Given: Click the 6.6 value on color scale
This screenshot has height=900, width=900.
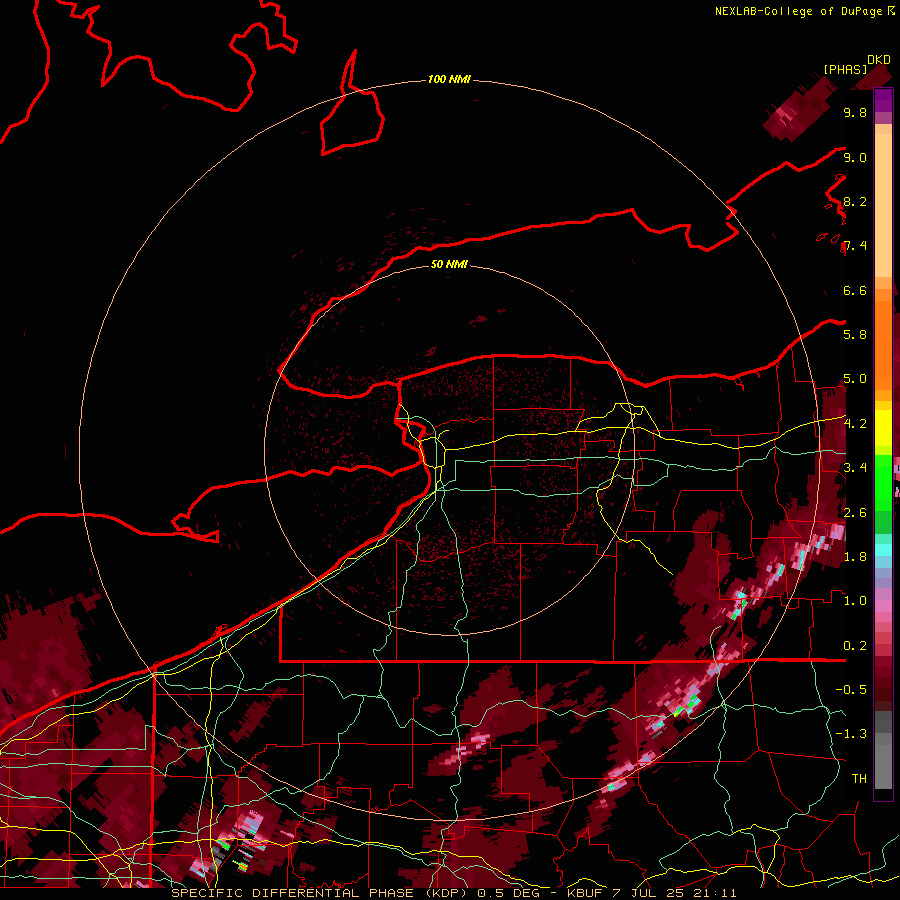Looking at the screenshot, I should [855, 290].
